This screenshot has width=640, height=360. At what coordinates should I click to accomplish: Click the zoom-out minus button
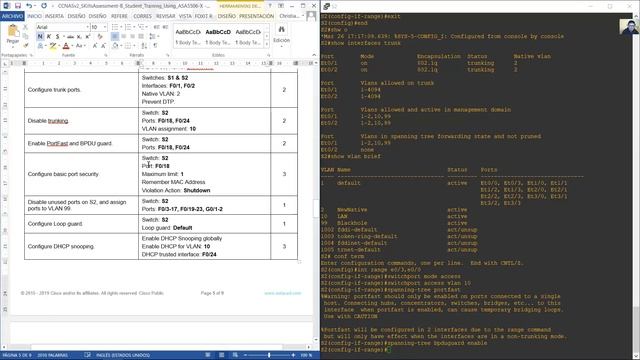pyautogui.click(x=245, y=355)
